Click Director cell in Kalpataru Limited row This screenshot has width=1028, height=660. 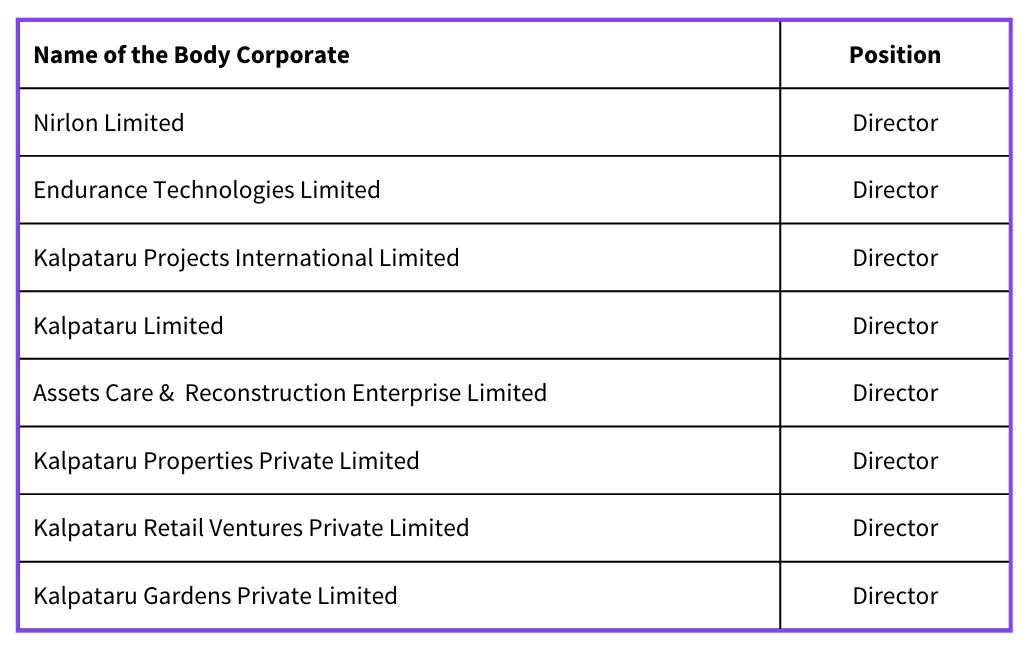(895, 326)
